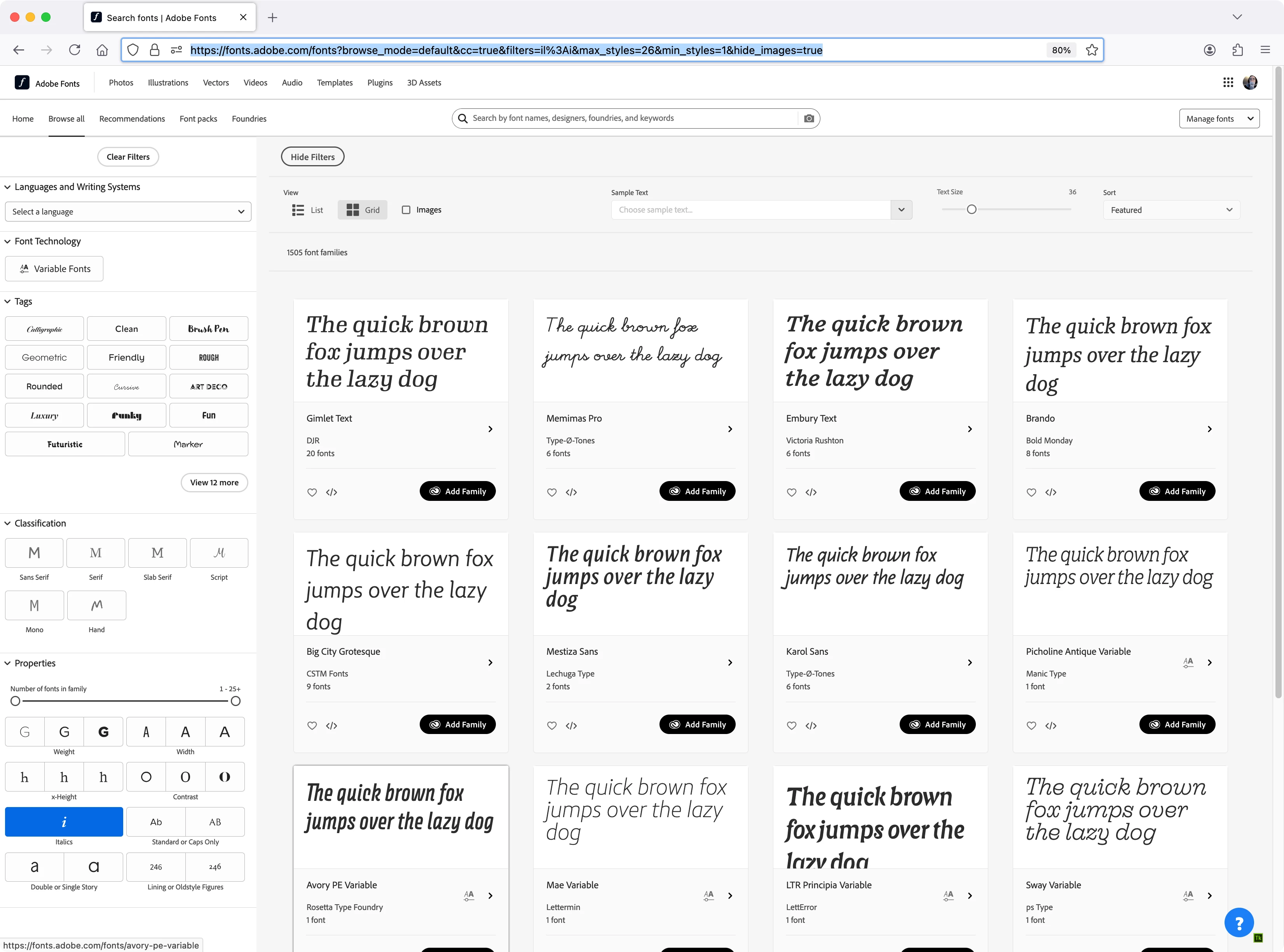Screen dimensions: 1284x952
Task: Open the Foundries tab
Action: (x=249, y=119)
